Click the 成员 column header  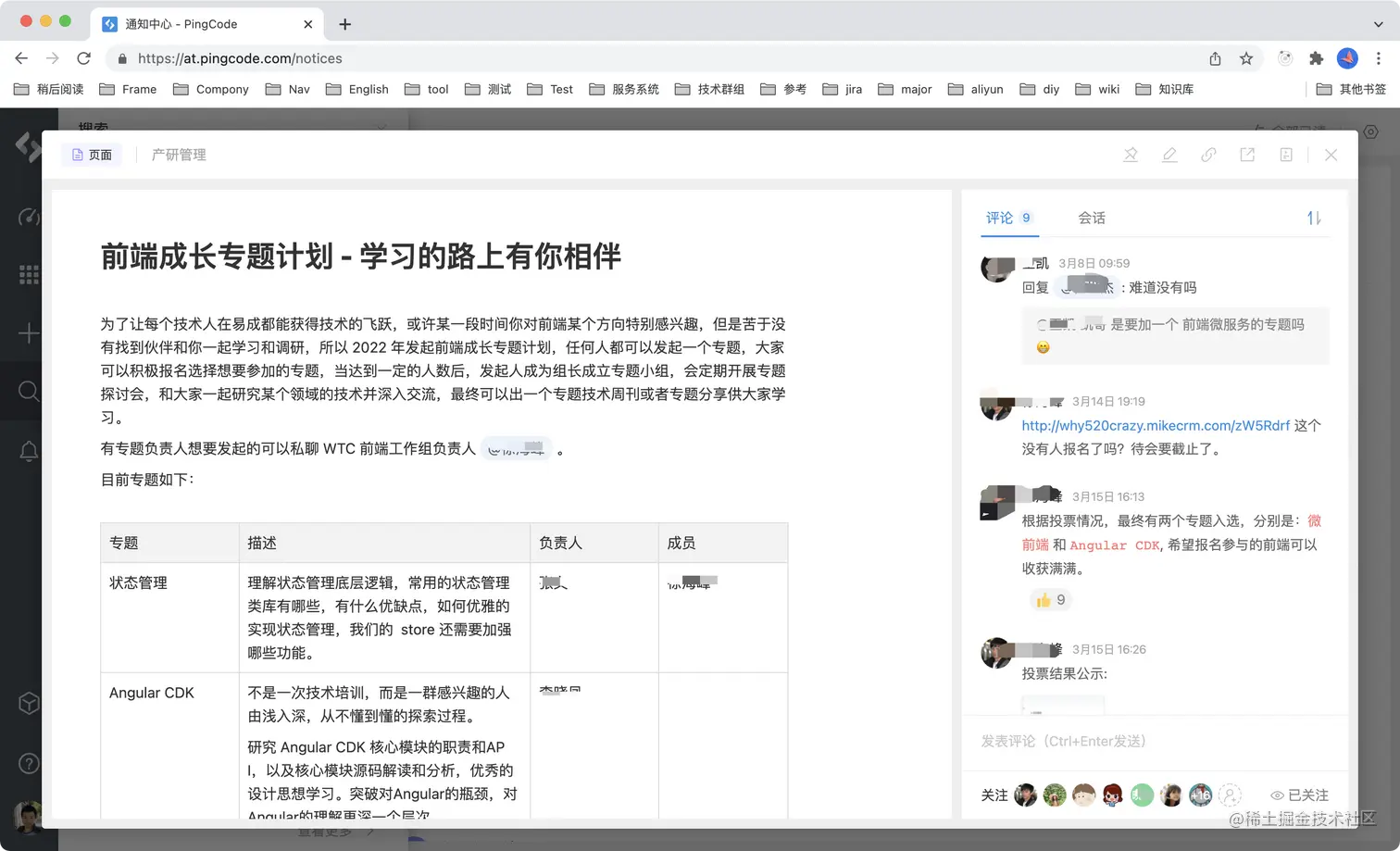(723, 543)
